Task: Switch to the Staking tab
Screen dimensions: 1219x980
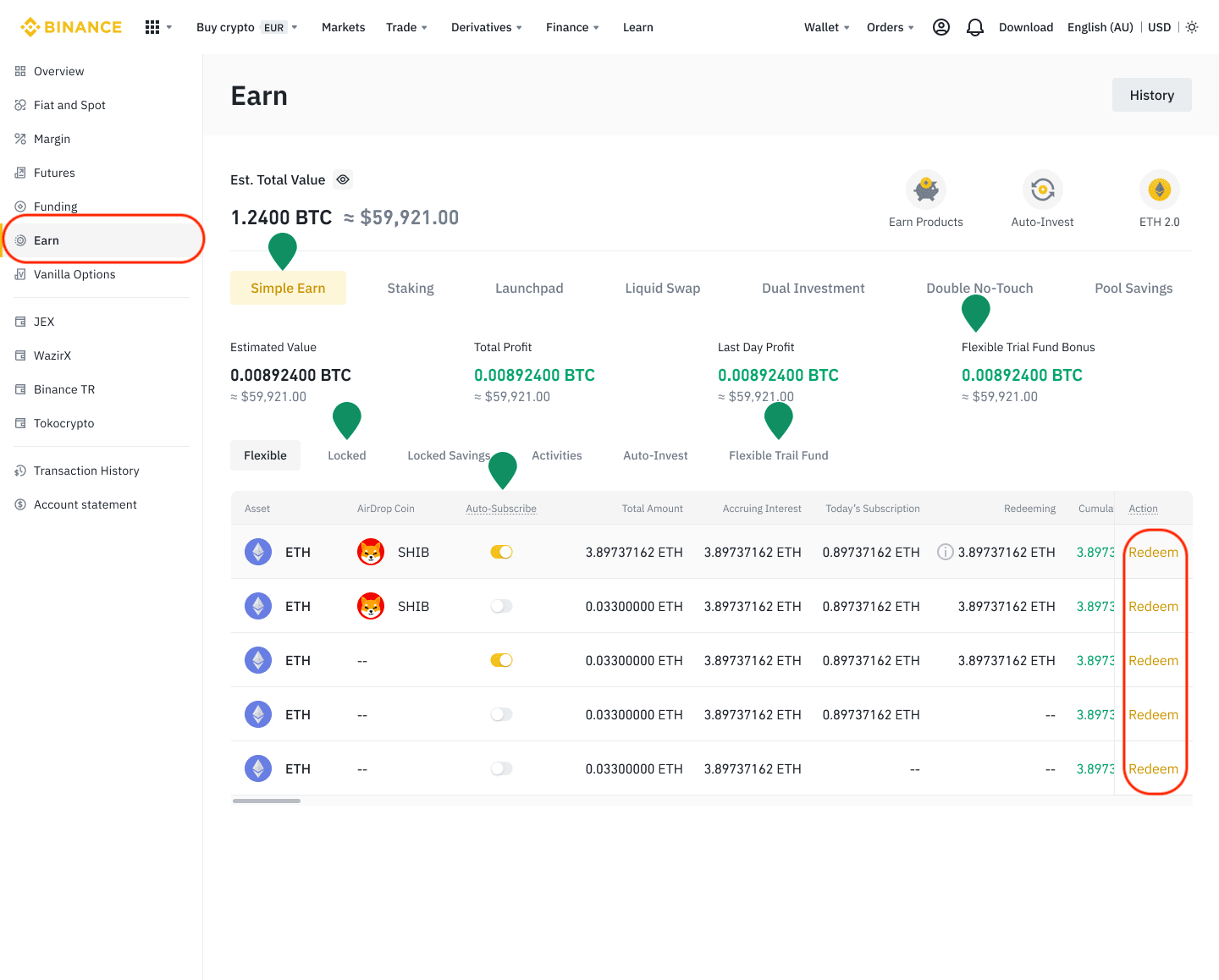Action: pos(411,288)
